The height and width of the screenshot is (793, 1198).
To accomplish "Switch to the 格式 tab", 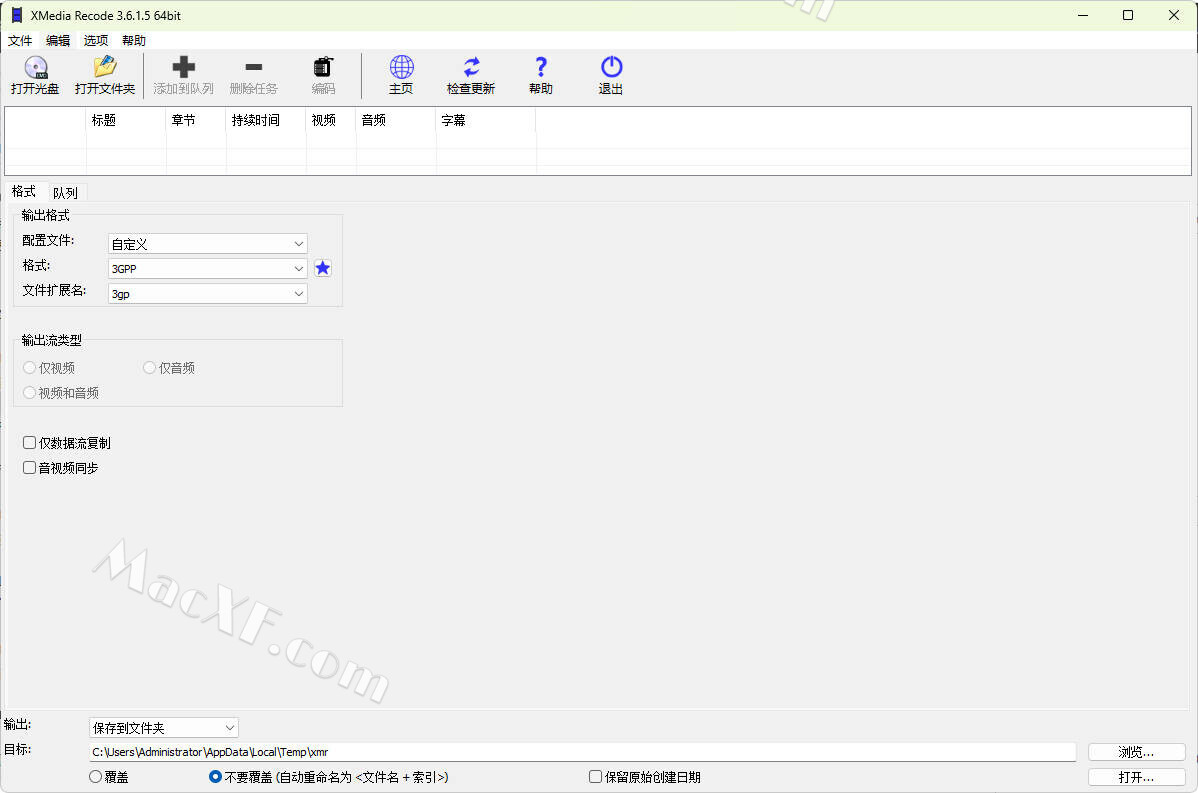I will 24,192.
